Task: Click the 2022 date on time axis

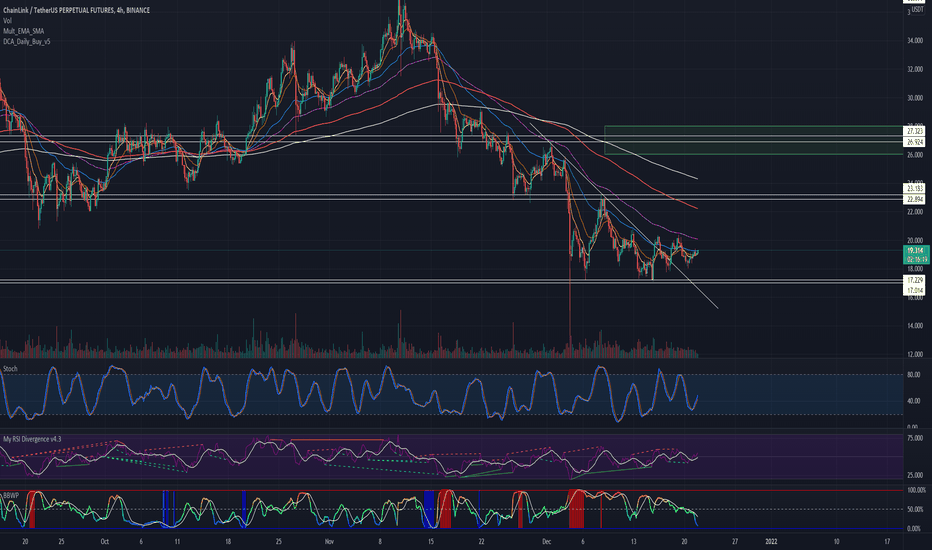Action: point(771,542)
